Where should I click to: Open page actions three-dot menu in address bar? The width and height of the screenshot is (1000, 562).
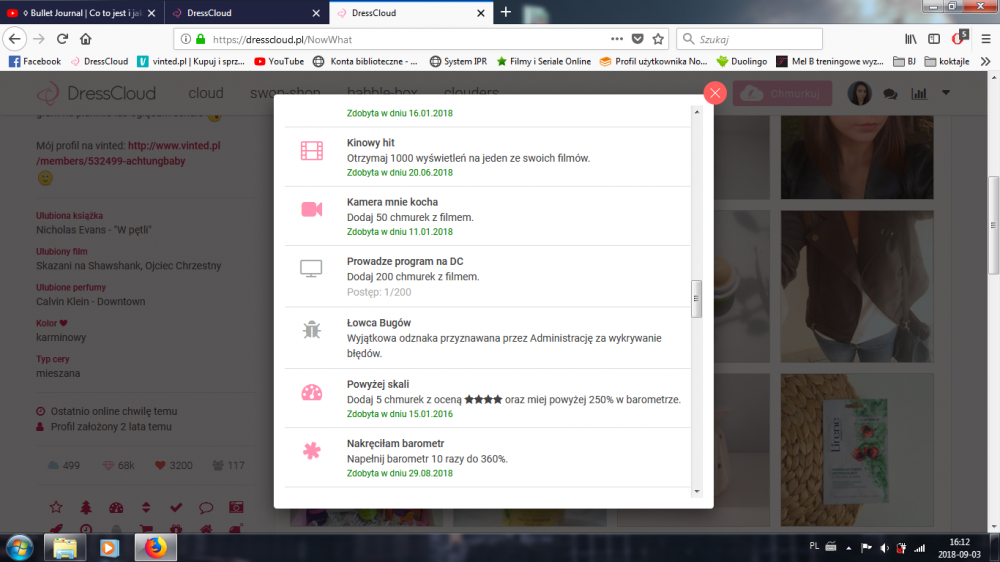pos(617,39)
